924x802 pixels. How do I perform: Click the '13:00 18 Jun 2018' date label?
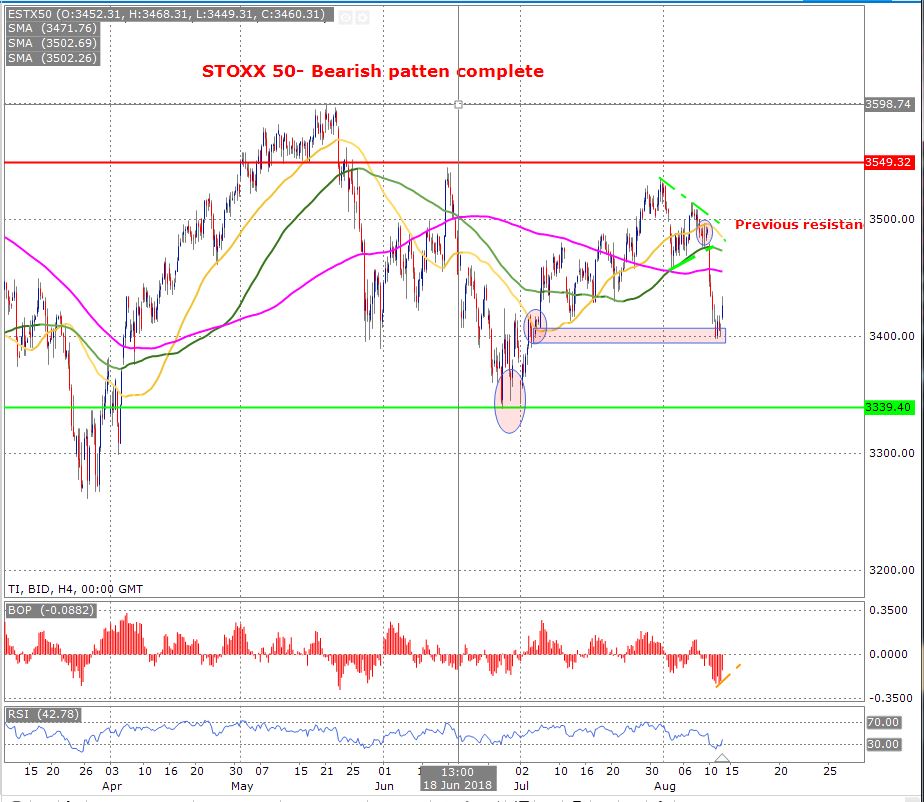pos(457,778)
